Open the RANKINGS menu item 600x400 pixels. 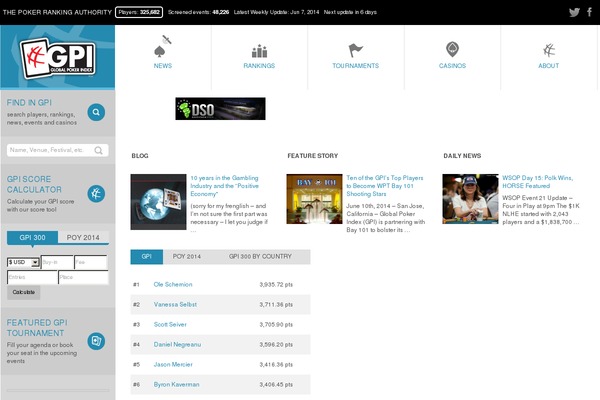[x=259, y=66]
